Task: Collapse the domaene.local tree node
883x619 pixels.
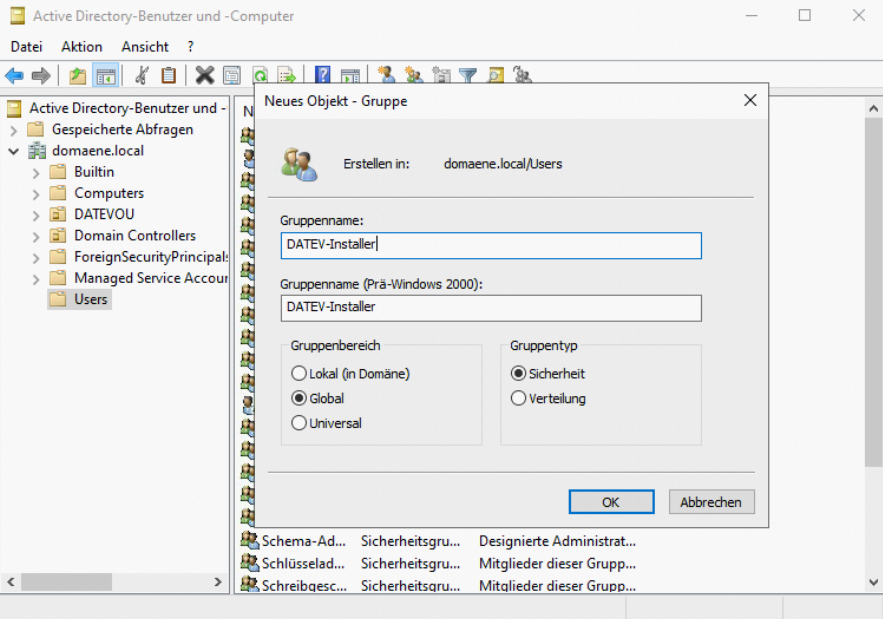Action: [x=13, y=151]
